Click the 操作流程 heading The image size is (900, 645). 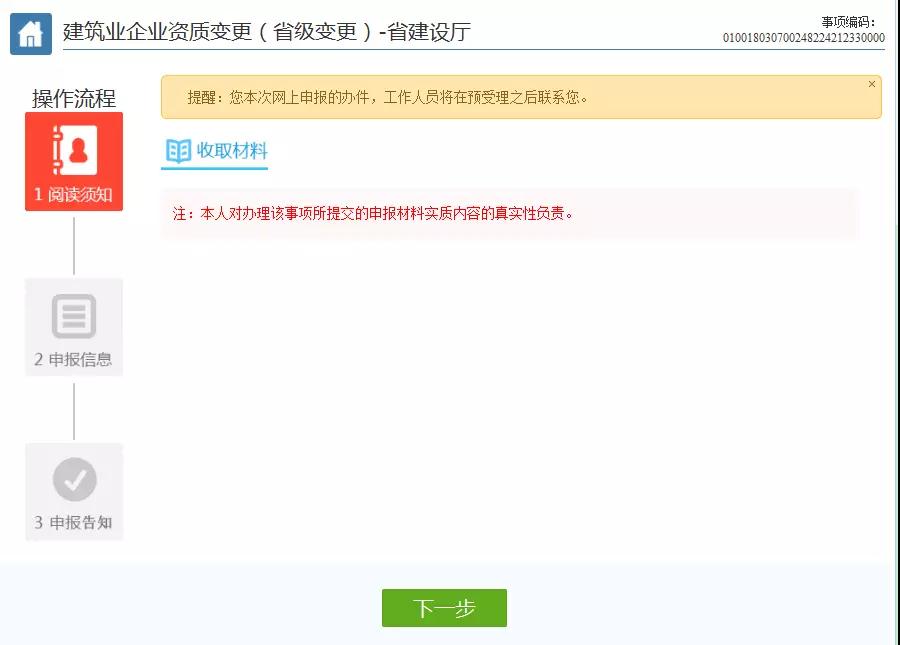tap(74, 98)
